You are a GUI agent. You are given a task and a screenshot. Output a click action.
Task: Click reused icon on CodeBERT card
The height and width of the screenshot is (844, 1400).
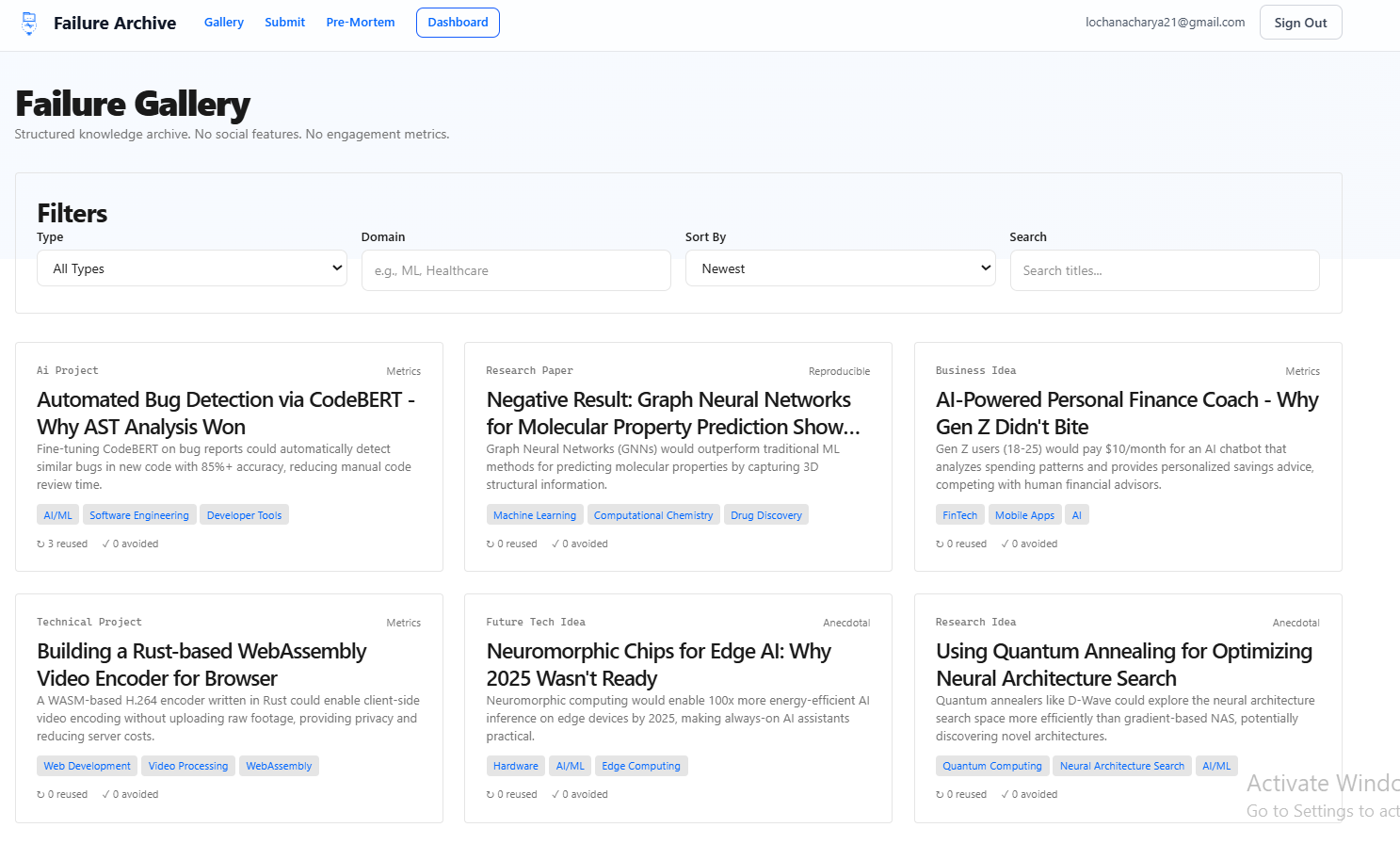click(x=40, y=544)
